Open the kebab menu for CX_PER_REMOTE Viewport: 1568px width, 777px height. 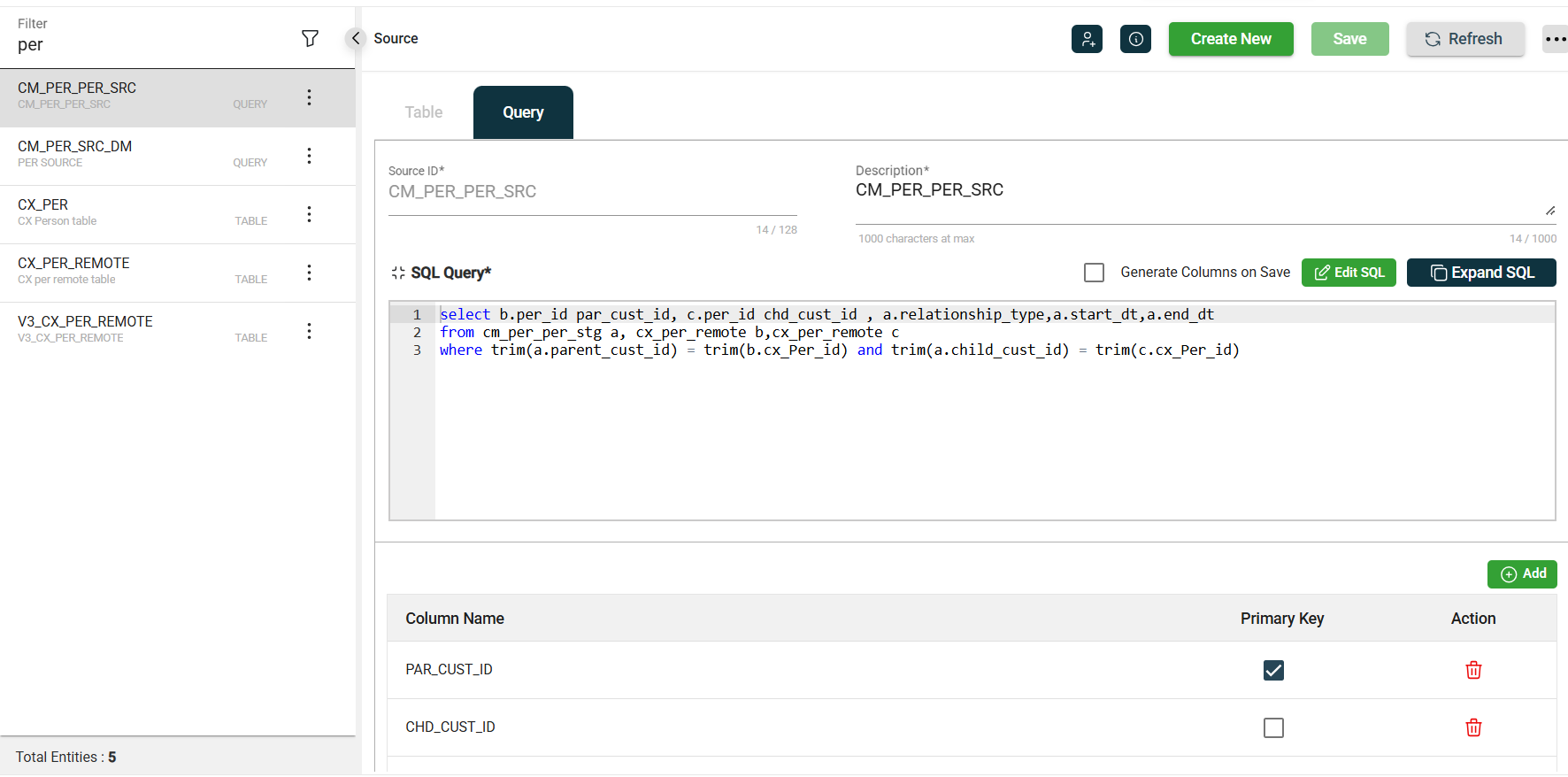point(309,273)
